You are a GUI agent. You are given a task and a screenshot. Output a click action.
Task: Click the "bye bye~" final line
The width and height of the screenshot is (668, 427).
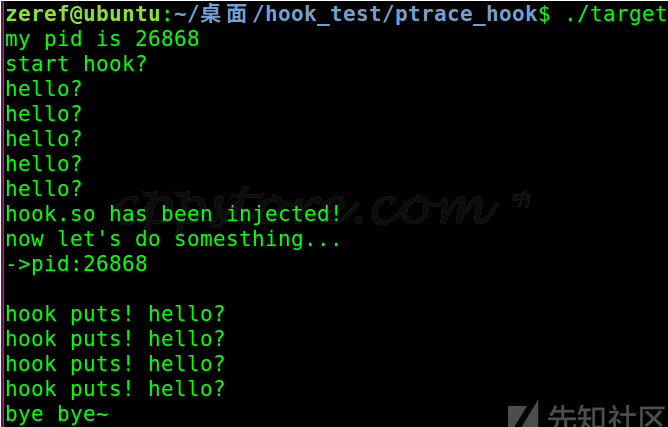tap(57, 414)
